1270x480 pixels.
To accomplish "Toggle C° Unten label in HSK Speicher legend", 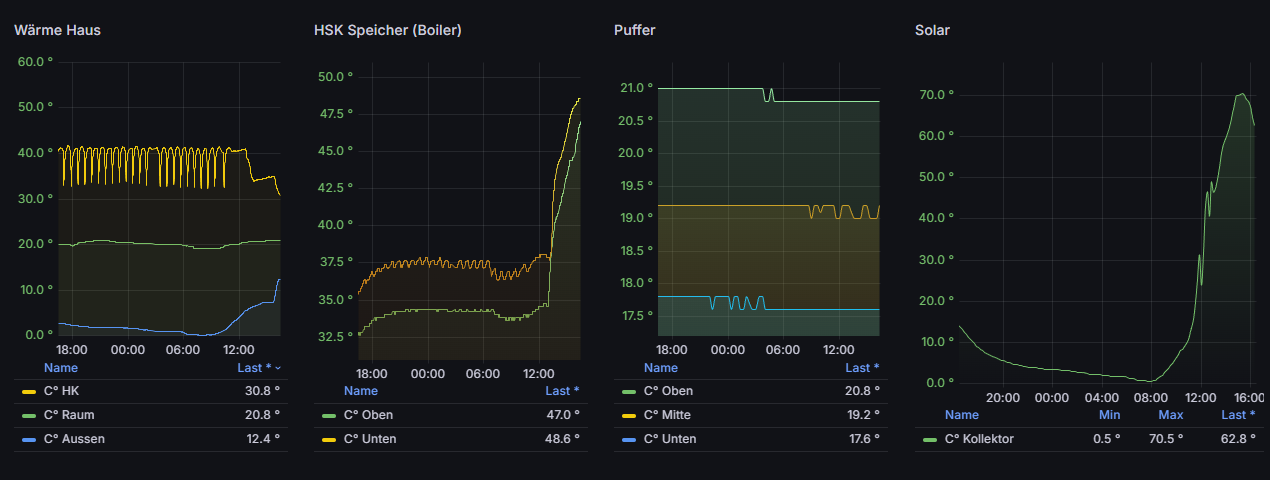I will (368, 439).
